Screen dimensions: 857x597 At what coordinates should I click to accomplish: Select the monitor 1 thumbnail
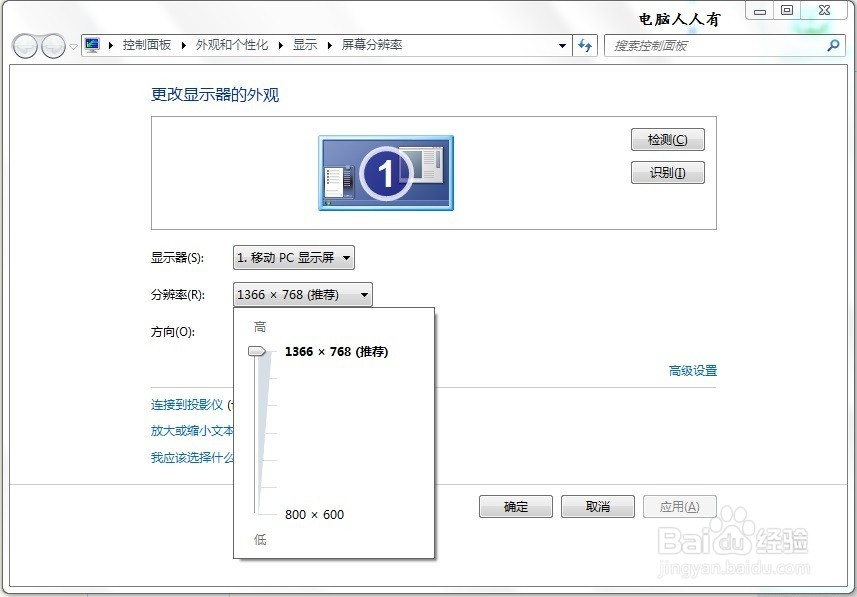coord(386,173)
